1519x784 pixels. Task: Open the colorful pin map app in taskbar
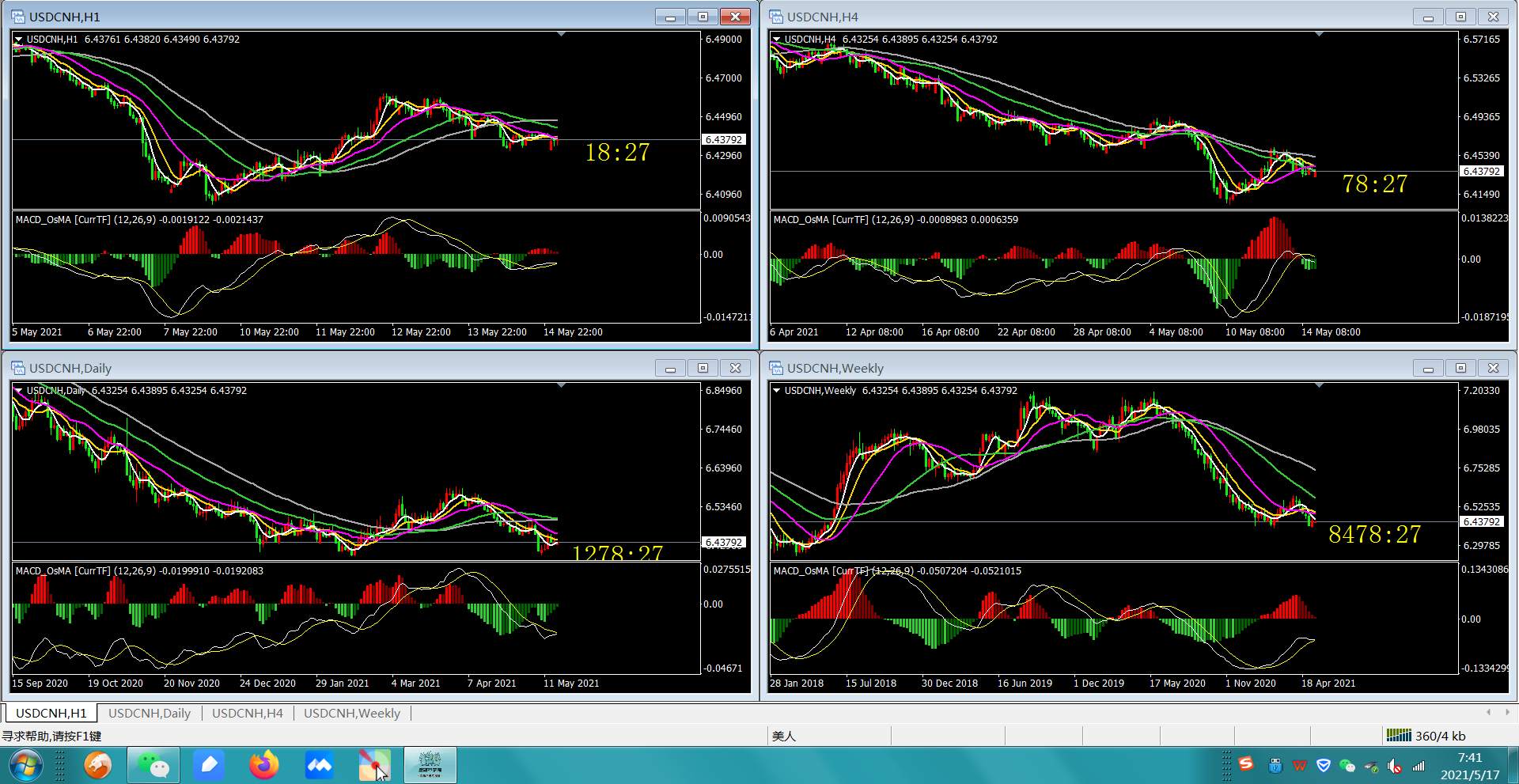coord(374,765)
